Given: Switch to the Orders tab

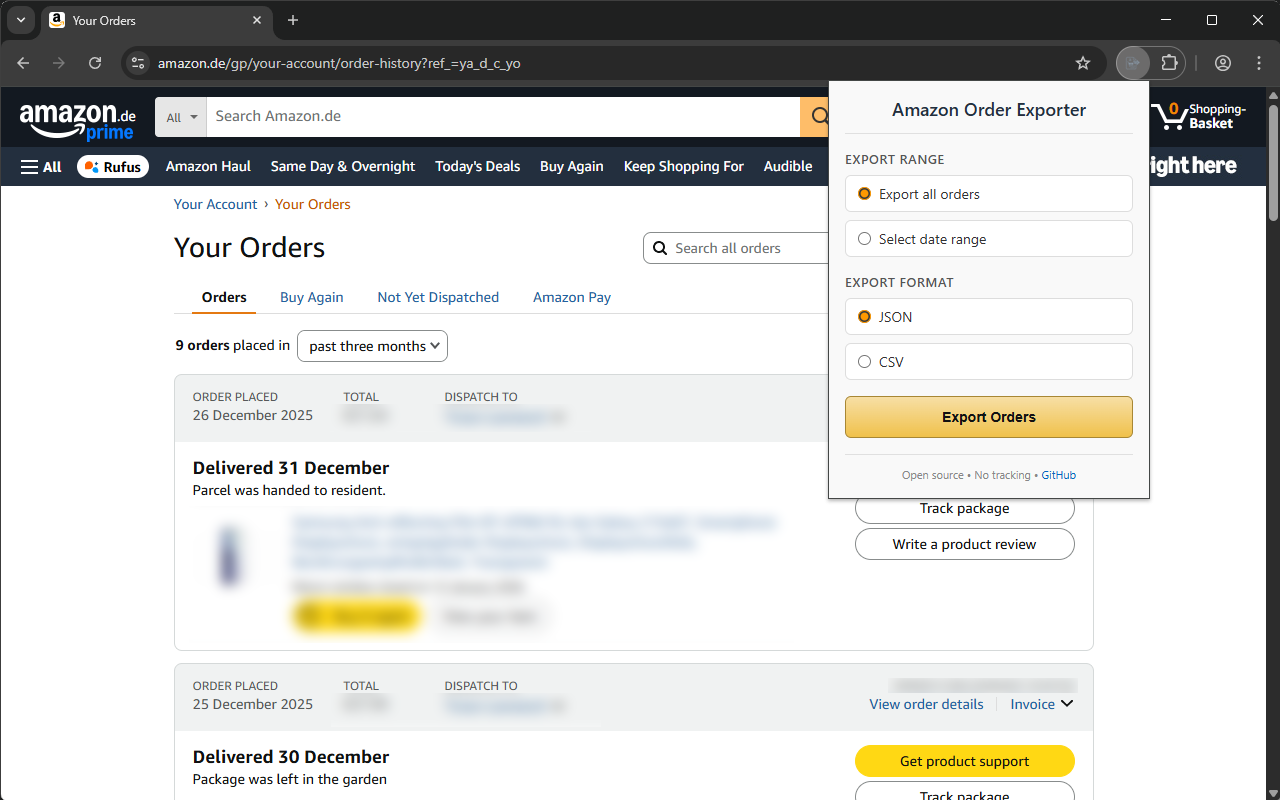Looking at the screenshot, I should coord(224,297).
